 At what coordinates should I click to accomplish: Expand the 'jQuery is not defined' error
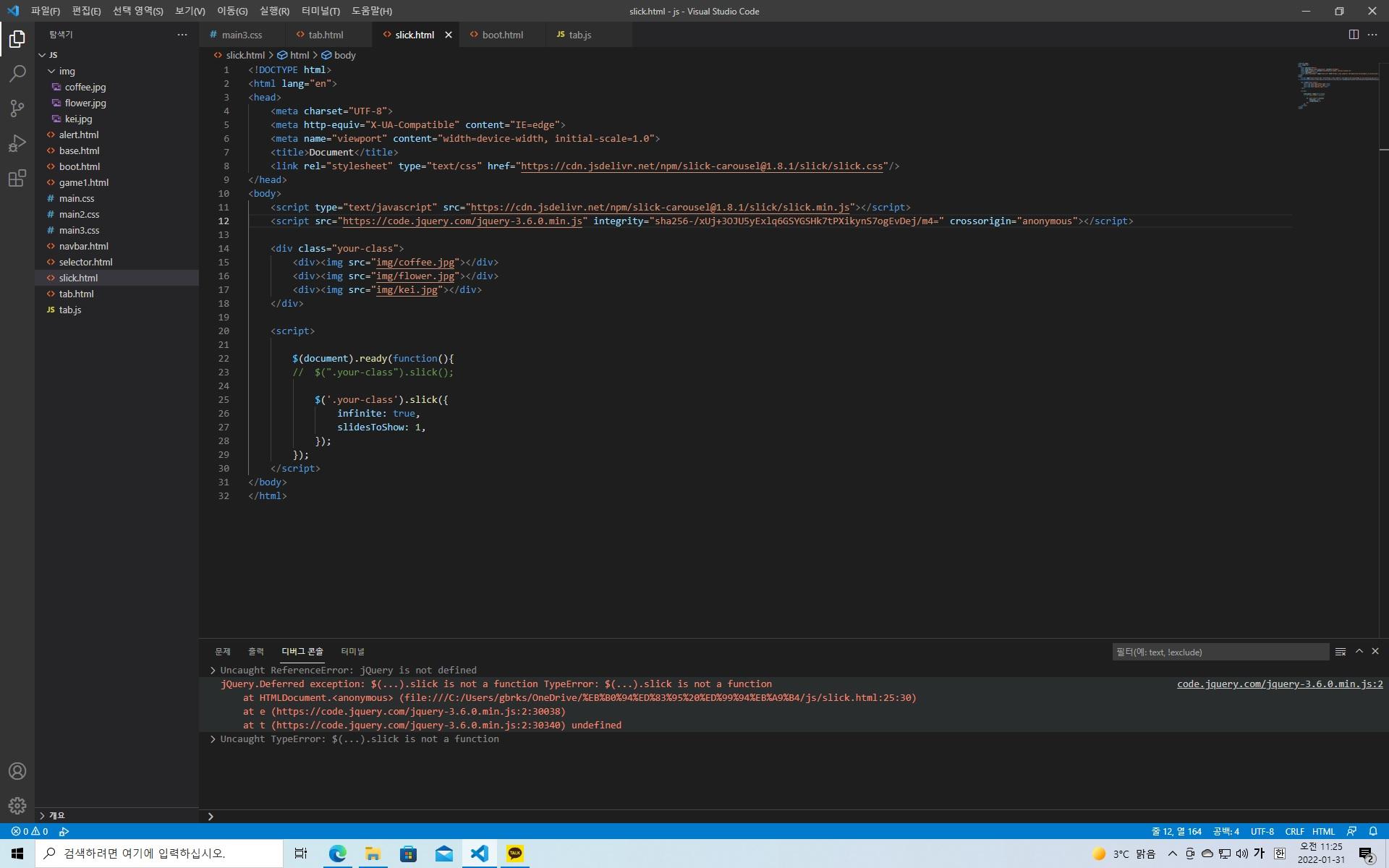pos(213,671)
